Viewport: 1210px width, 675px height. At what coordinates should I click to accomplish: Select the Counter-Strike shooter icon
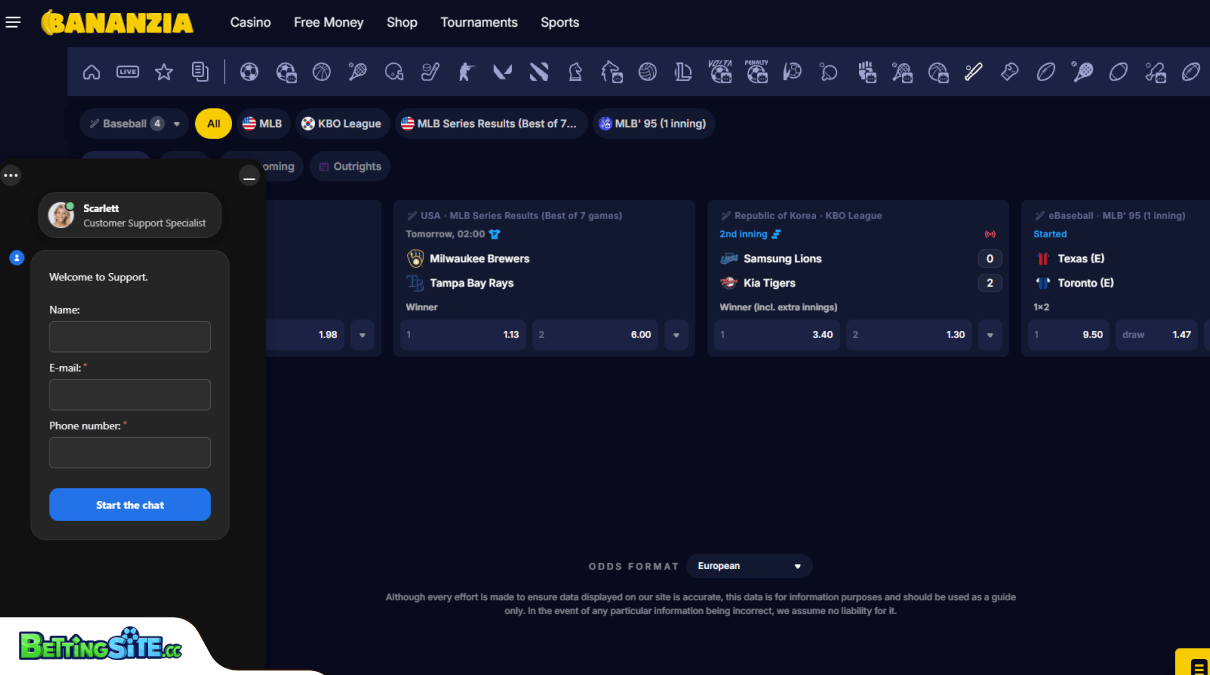466,72
